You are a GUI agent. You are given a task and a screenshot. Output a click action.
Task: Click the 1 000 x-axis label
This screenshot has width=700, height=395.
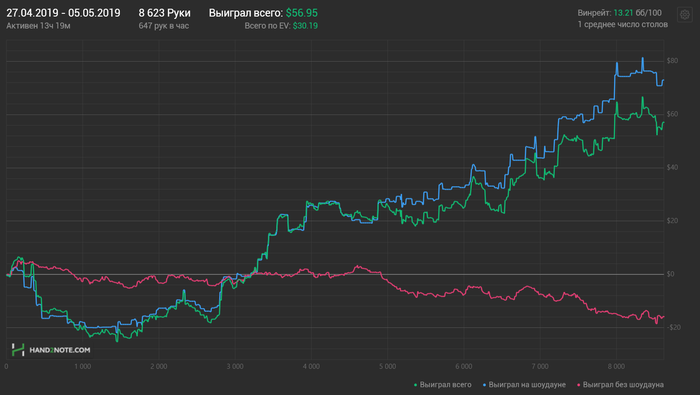[83, 366]
